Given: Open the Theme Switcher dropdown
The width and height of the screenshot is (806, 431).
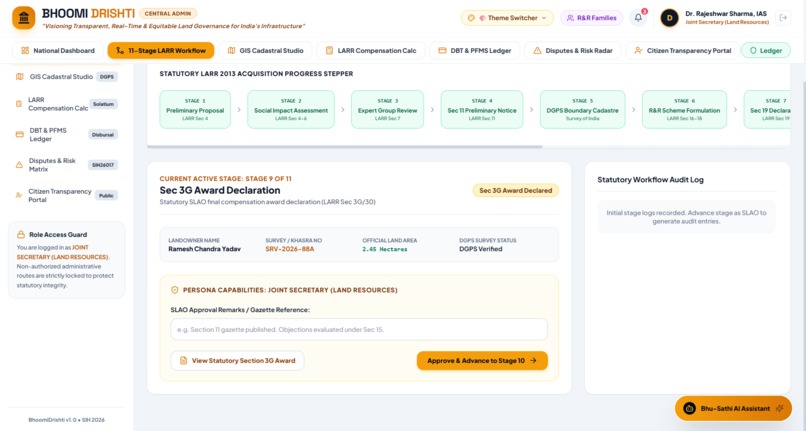Looking at the screenshot, I should point(507,18).
